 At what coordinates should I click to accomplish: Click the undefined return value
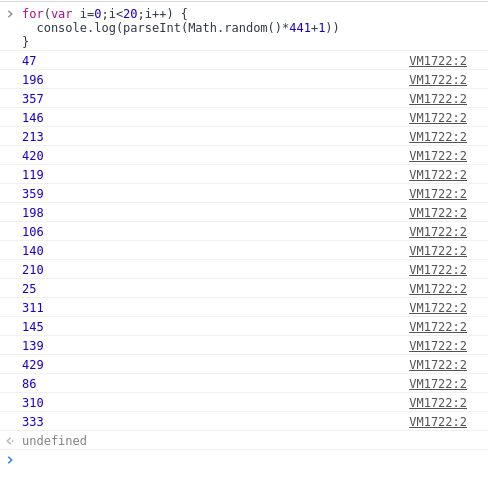54,441
